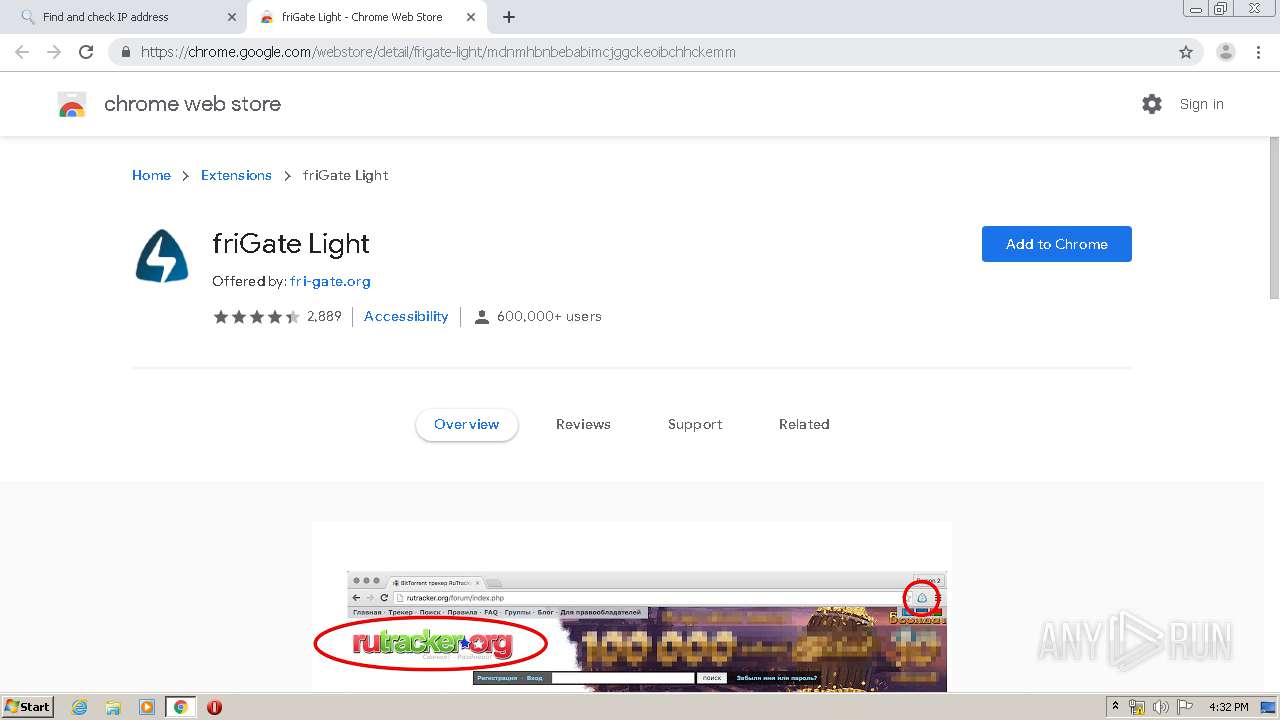This screenshot has width=1280, height=720.
Task: Click the 'chrome web store' header text
Action: tap(192, 104)
